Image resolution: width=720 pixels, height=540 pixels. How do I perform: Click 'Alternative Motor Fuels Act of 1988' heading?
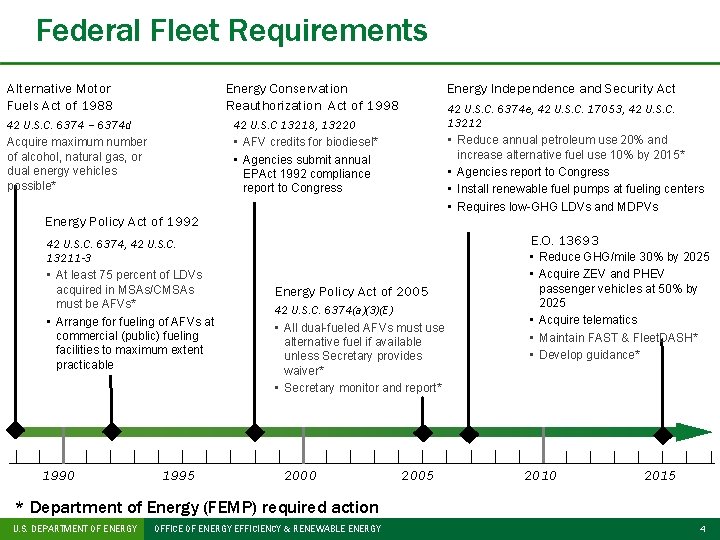(x=59, y=97)
